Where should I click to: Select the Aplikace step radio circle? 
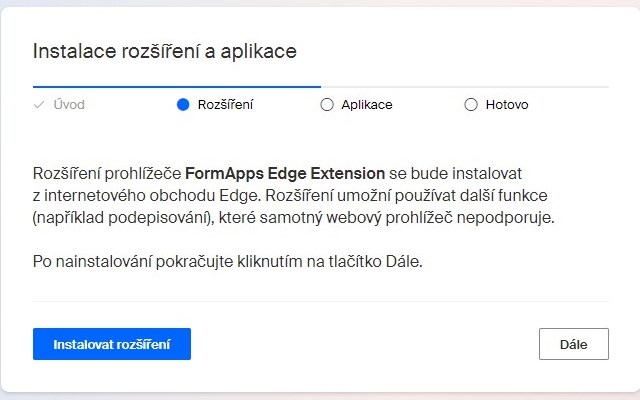327,105
